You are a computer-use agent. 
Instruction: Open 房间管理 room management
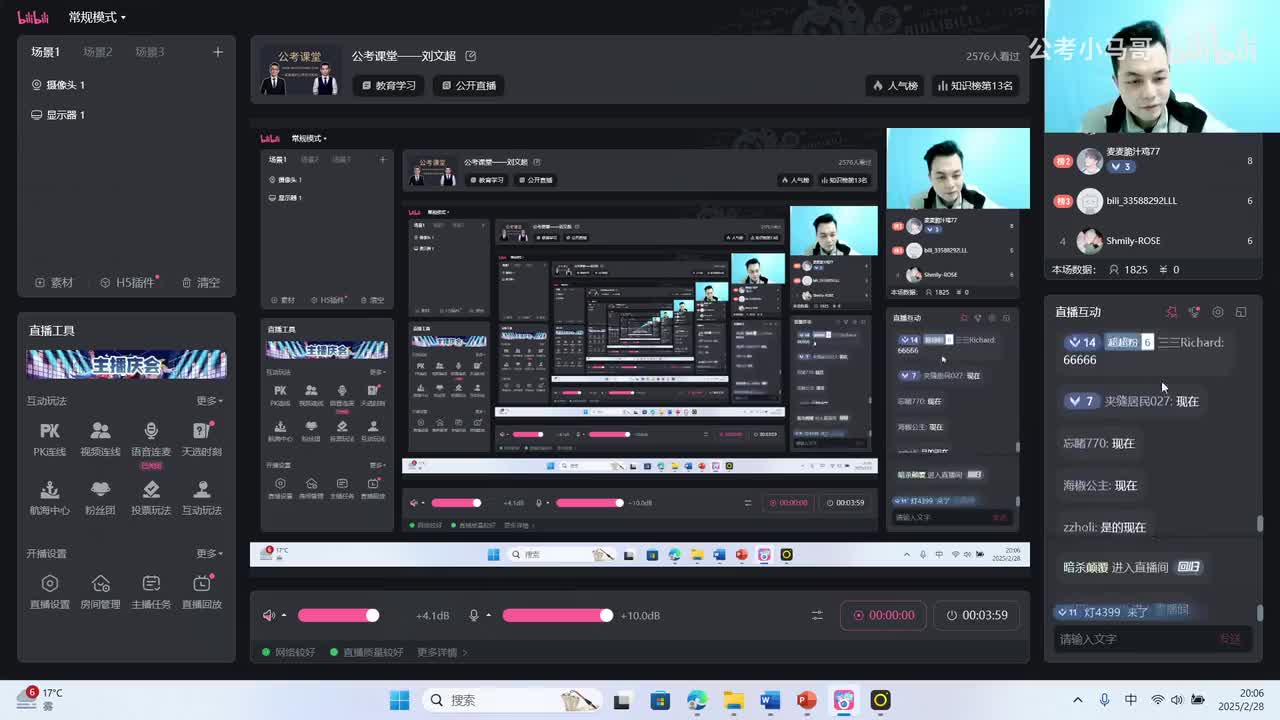pos(100,591)
